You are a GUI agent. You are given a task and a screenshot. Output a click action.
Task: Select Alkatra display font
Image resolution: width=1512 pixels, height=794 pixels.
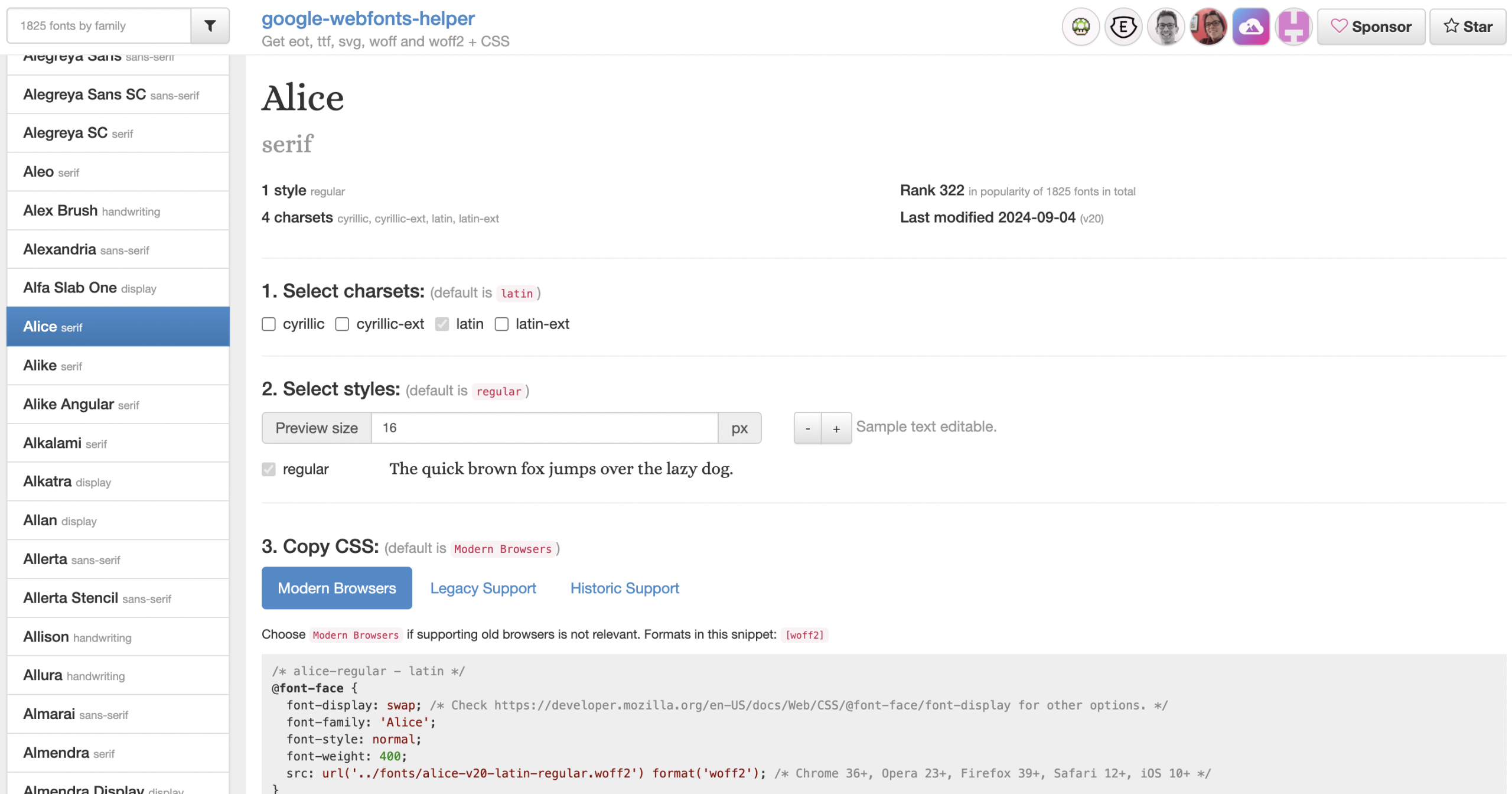[x=118, y=481]
